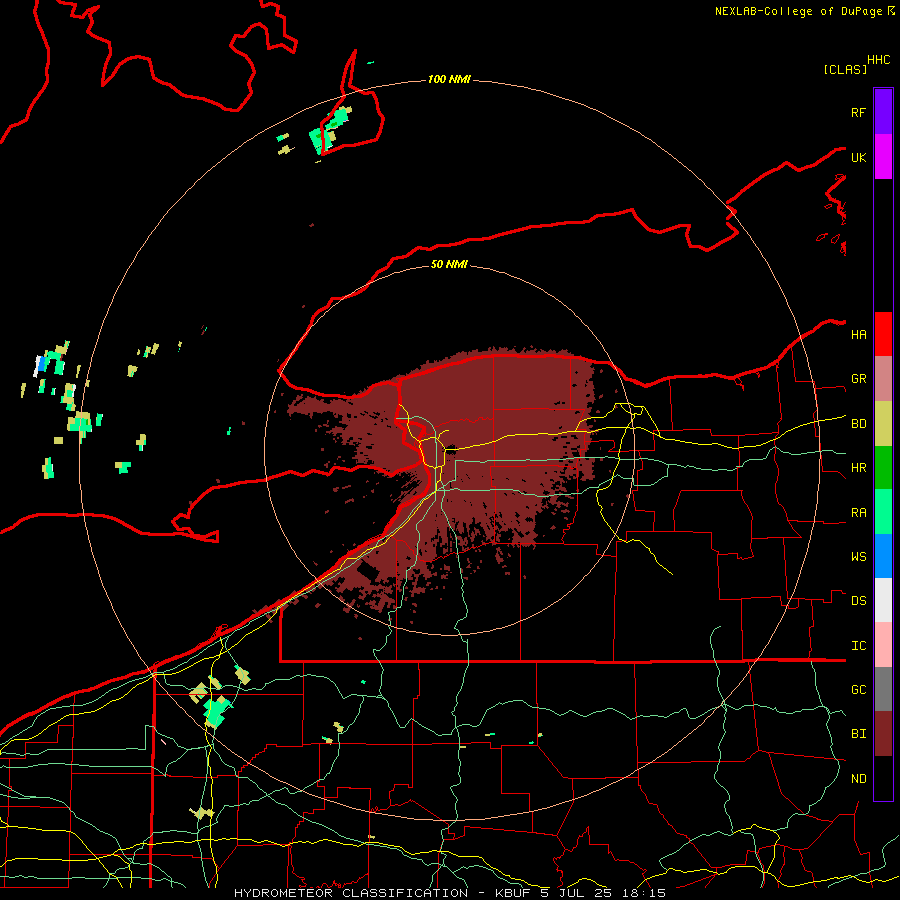Click the 100 NMI range ring label

tap(449, 79)
